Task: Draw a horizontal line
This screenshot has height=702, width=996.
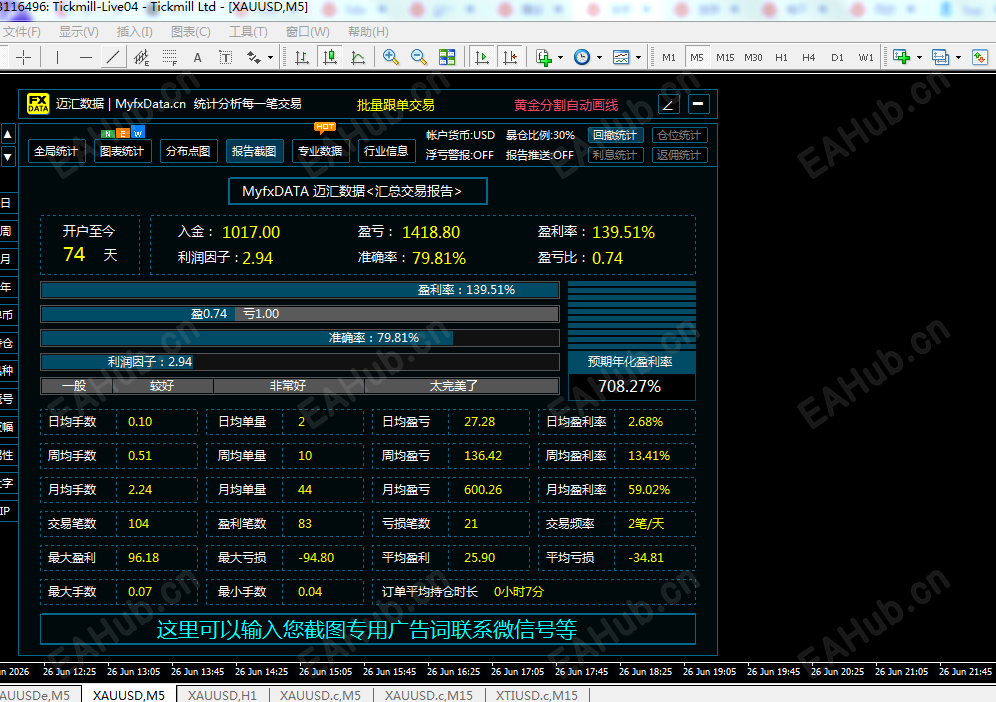Action: click(86, 58)
